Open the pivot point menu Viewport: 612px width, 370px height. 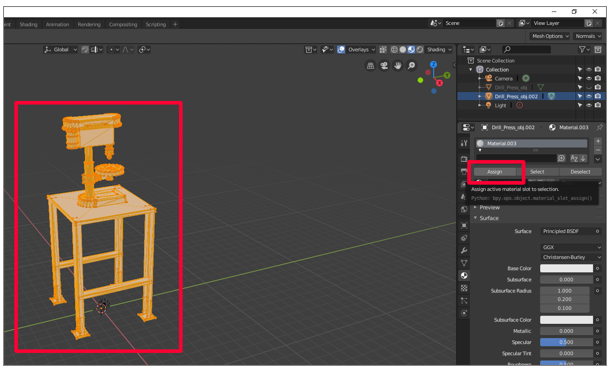pyautogui.click(x=144, y=50)
